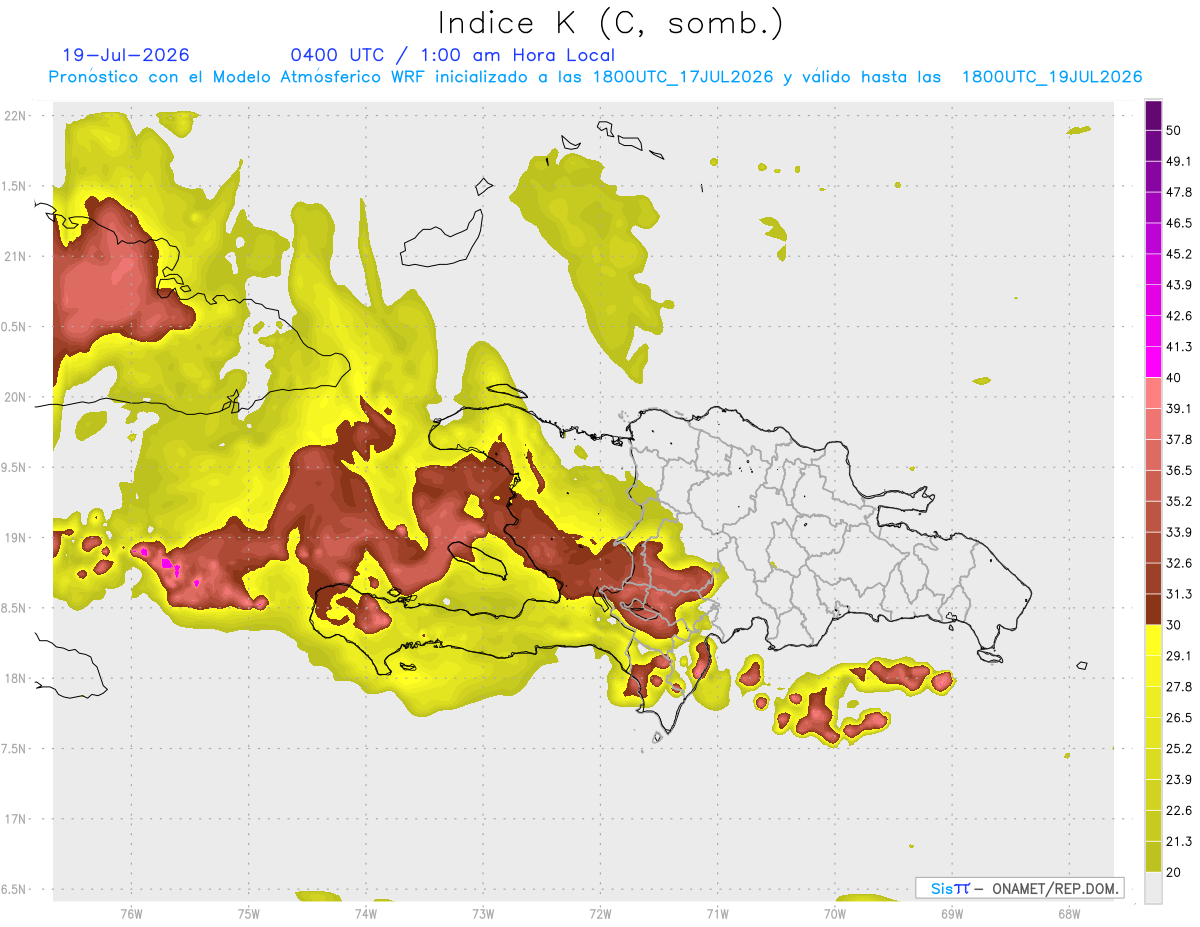This screenshot has height=927, width=1200.
Task: Click the '18N' latitude axis label
Action: point(15,678)
